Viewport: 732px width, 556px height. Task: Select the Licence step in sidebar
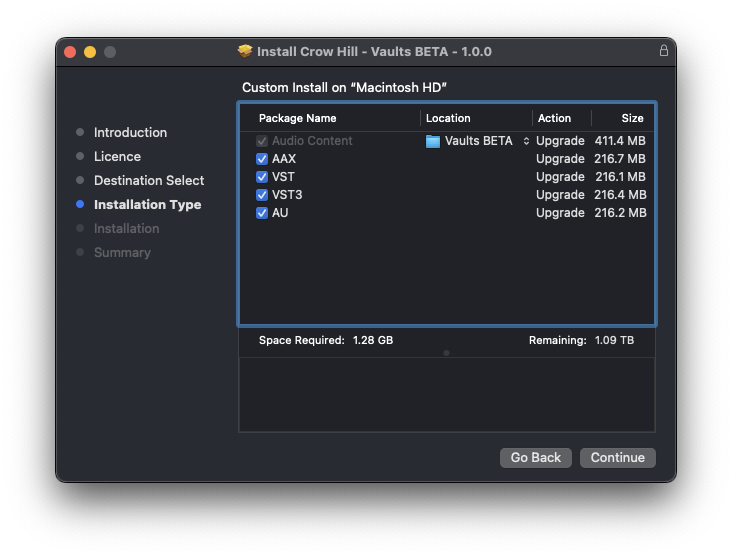click(x=117, y=156)
